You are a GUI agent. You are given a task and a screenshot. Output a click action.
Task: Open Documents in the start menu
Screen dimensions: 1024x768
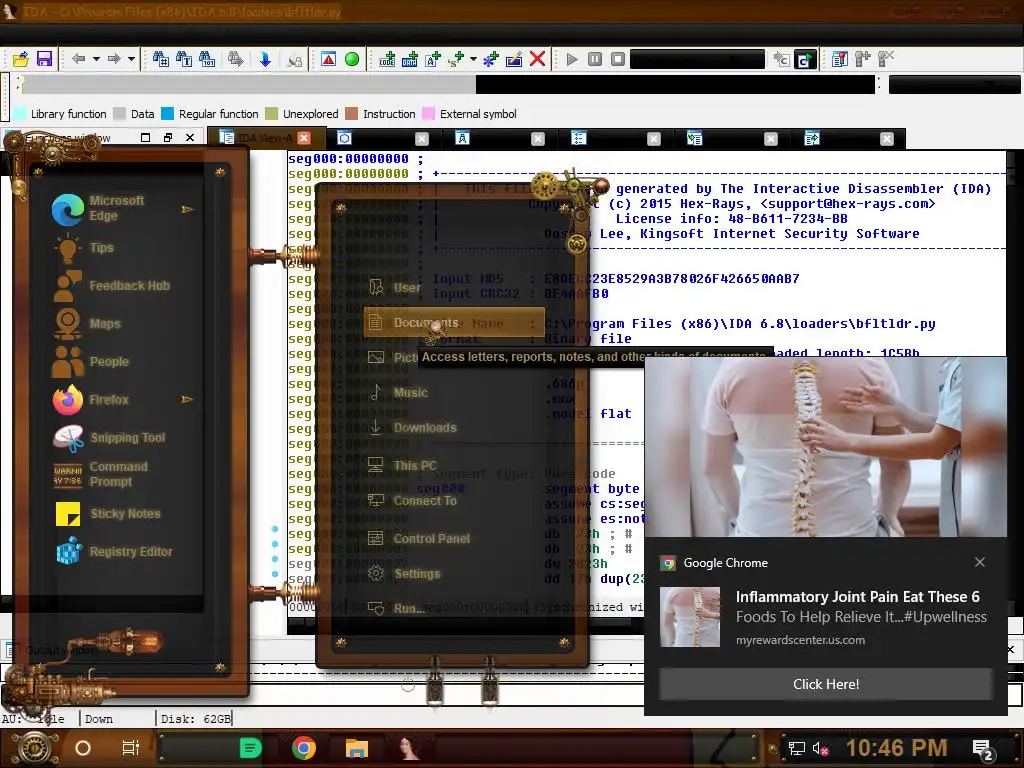tap(454, 323)
